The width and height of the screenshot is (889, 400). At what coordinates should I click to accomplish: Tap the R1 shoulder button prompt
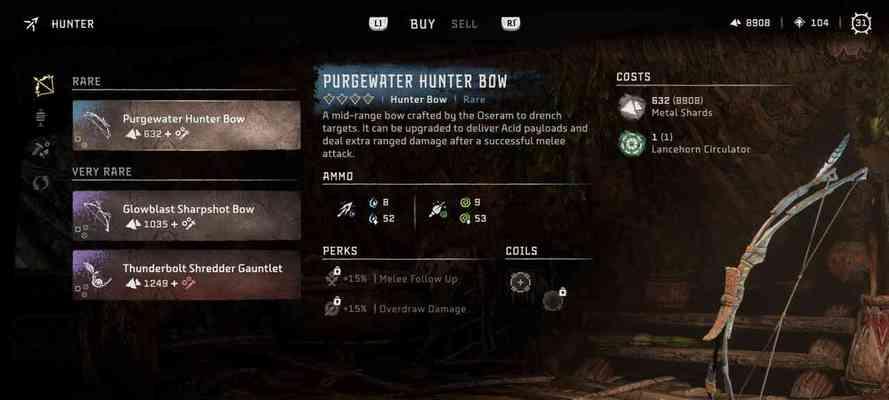coord(511,23)
